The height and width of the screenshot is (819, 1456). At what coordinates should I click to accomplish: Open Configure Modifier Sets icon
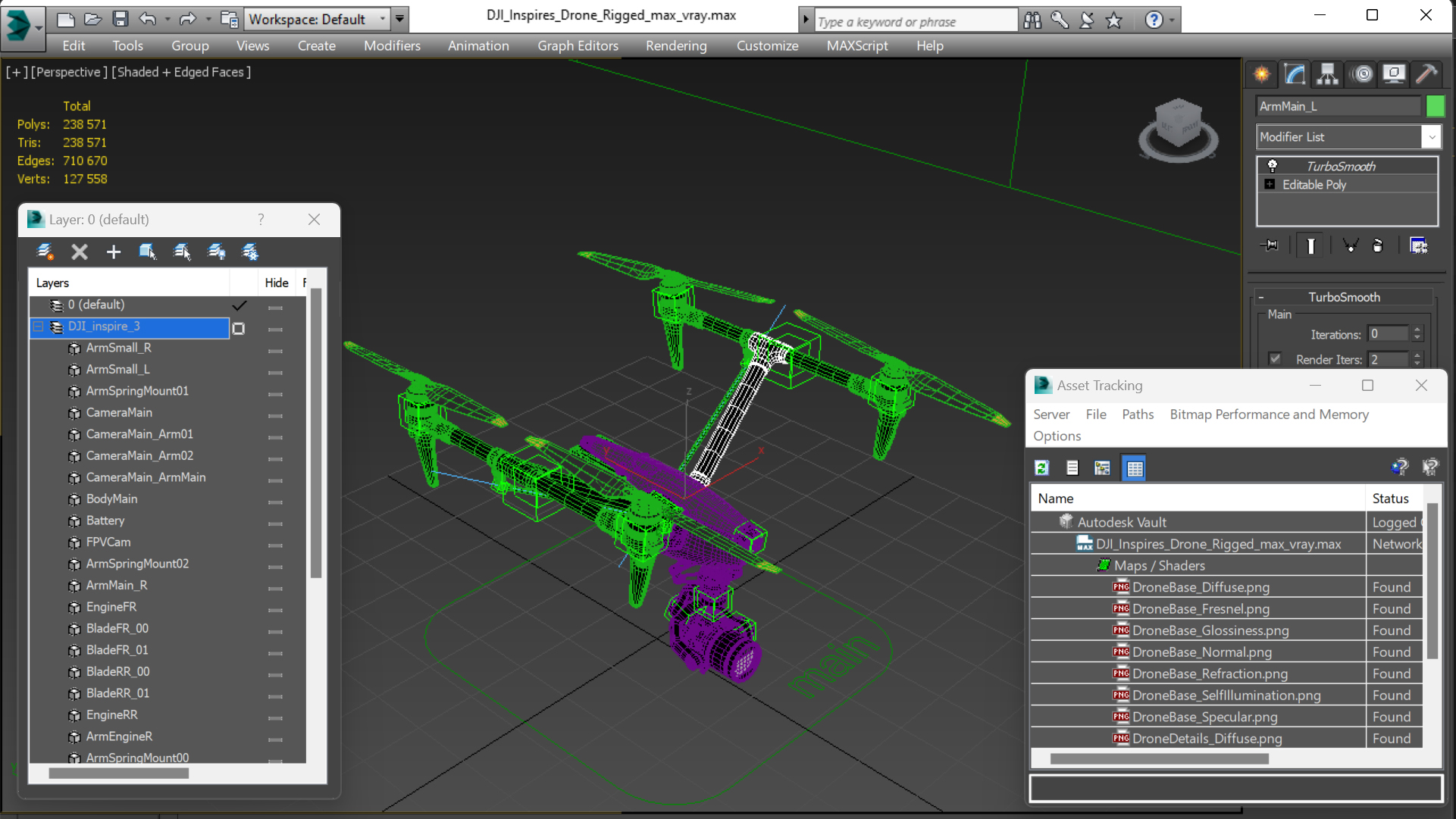point(1418,245)
